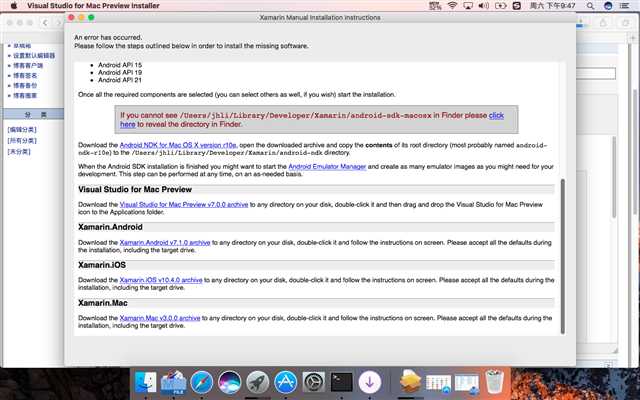Check battery status in menu bar

500,6
